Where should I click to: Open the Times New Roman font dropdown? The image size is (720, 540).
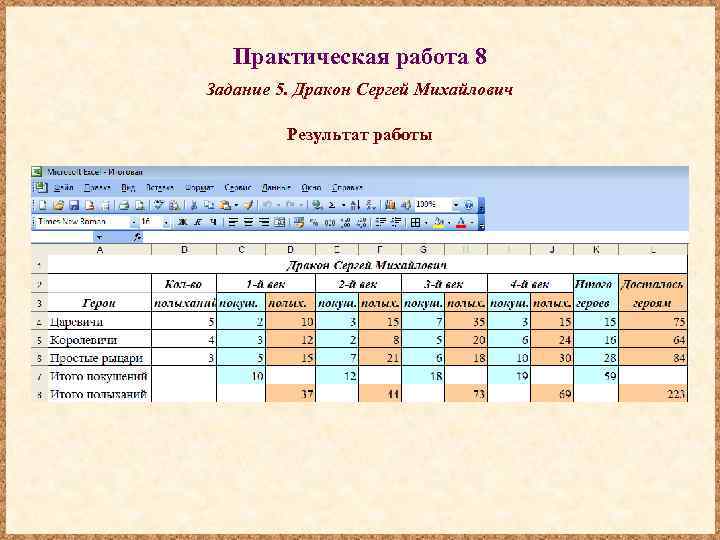tap(134, 223)
